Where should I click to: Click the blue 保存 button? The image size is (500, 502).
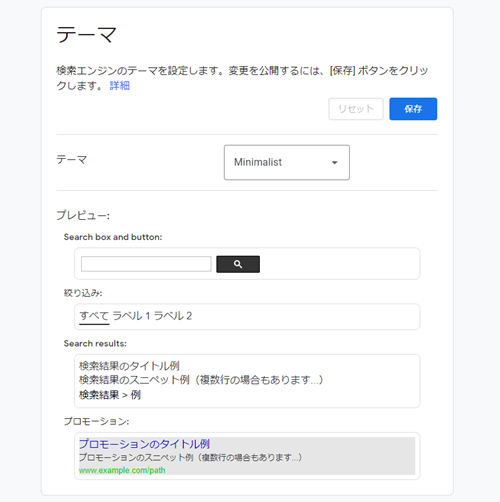[x=413, y=109]
